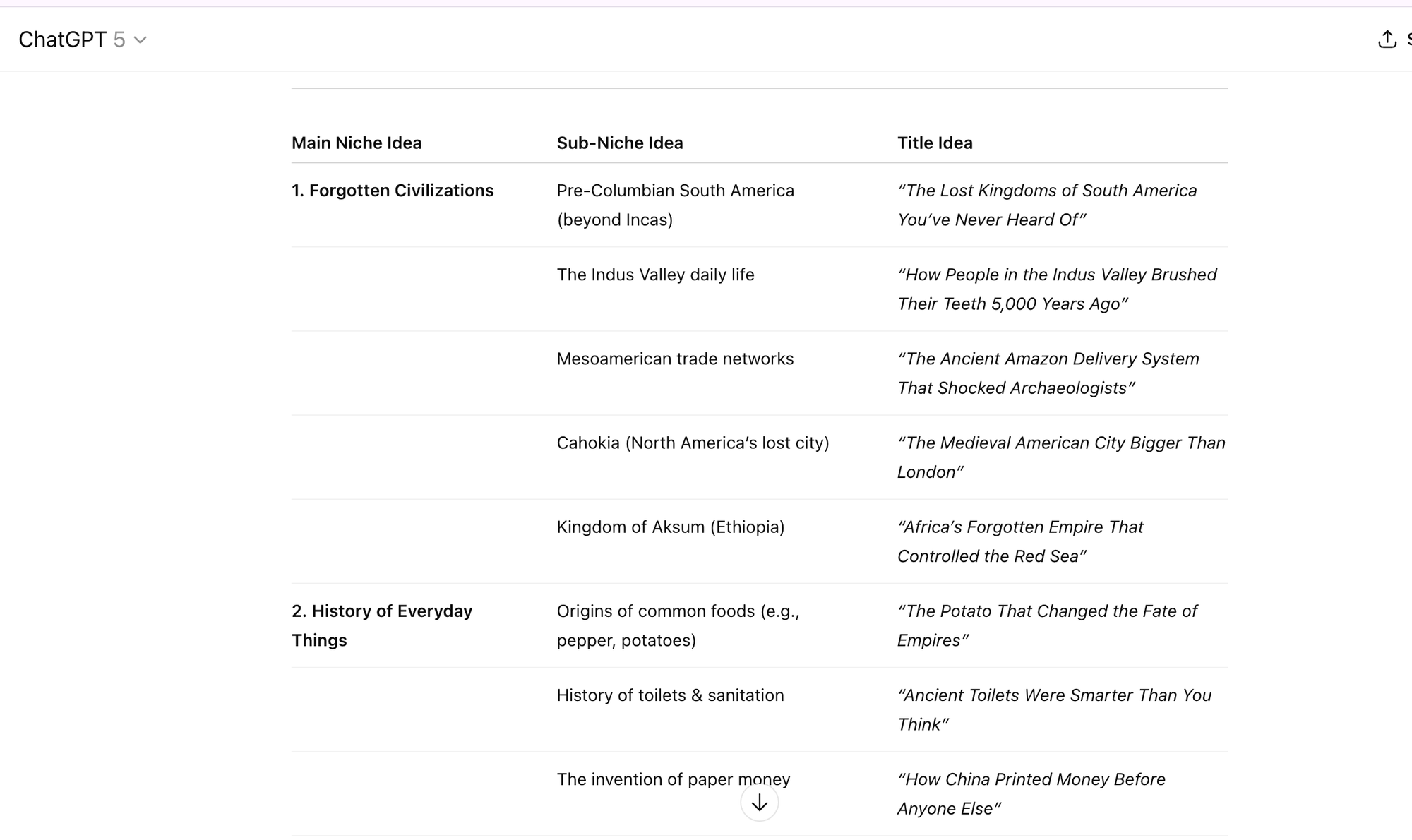Viewport: 1412px width, 840px height.
Task: Click History of Everyday Things entry
Action: (382, 625)
